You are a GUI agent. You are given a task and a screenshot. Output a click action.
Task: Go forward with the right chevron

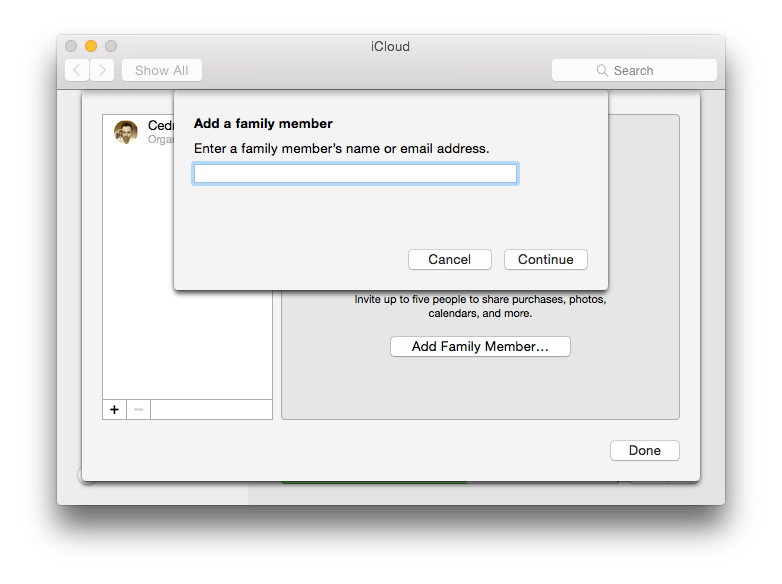click(x=102, y=70)
